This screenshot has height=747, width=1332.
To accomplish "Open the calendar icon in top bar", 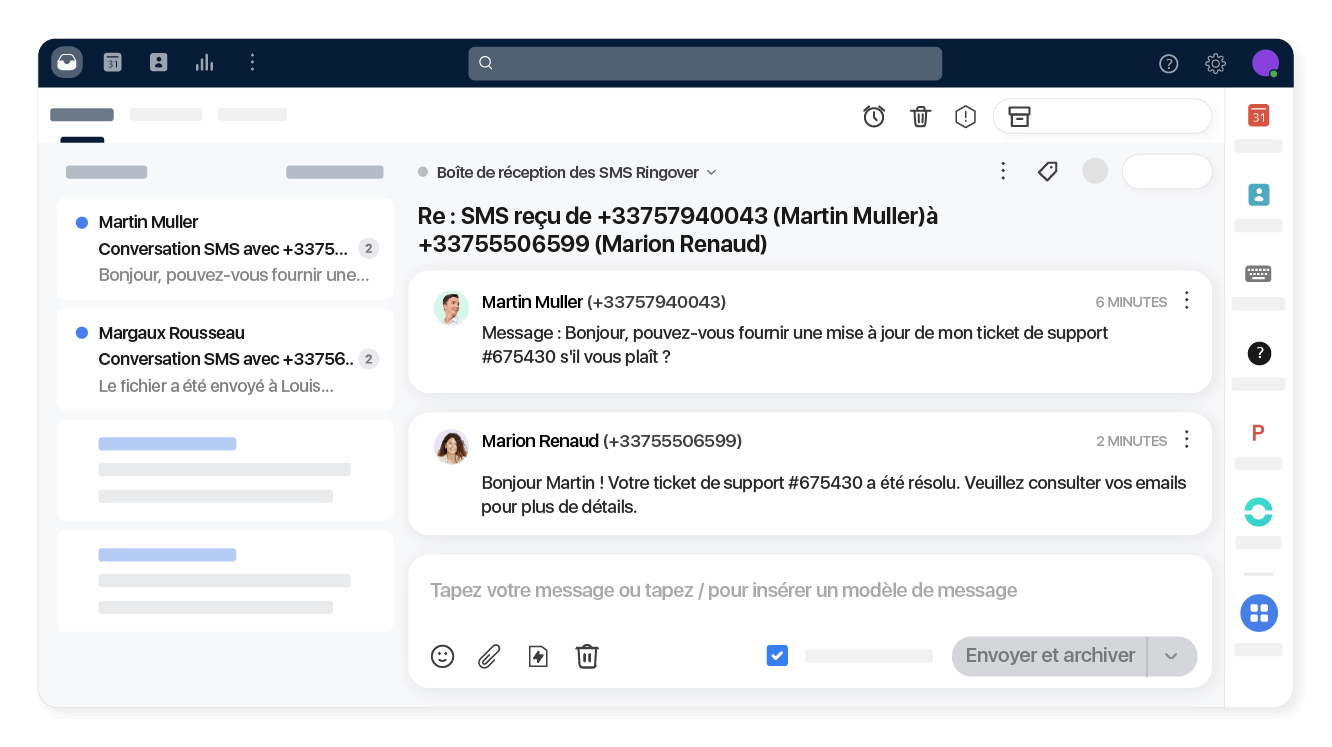I will (112, 62).
